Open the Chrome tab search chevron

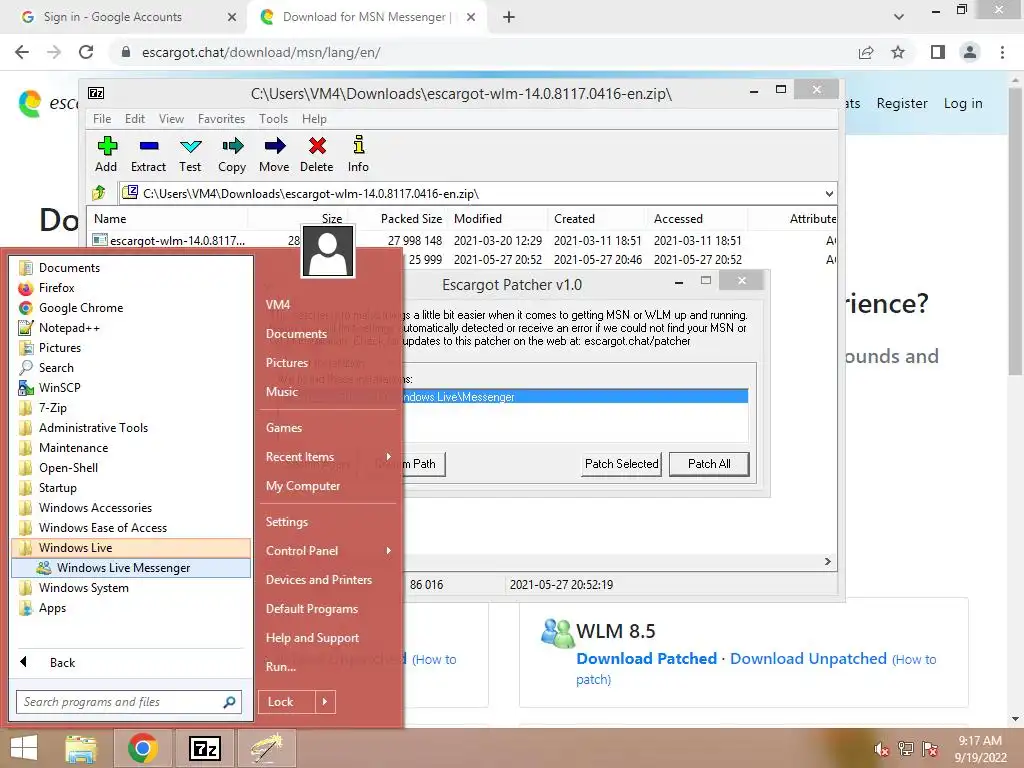coord(899,17)
